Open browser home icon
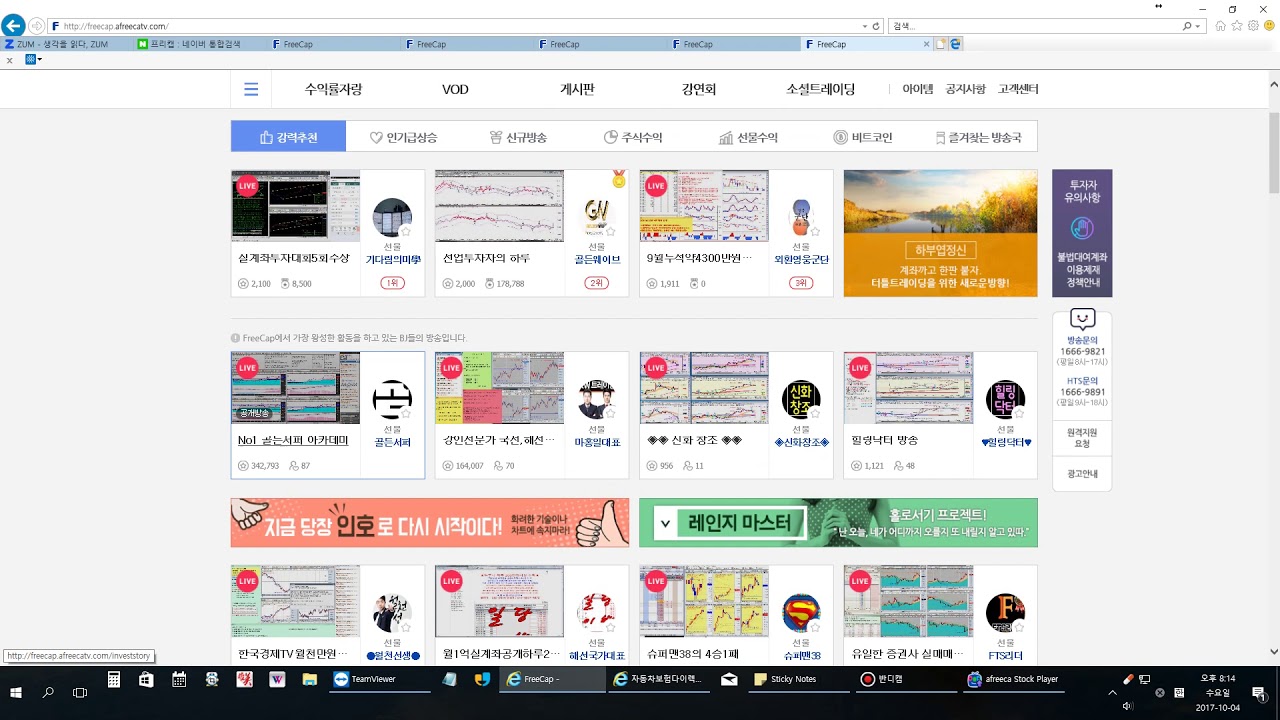The height and width of the screenshot is (720, 1280). pyautogui.click(x=1220, y=26)
